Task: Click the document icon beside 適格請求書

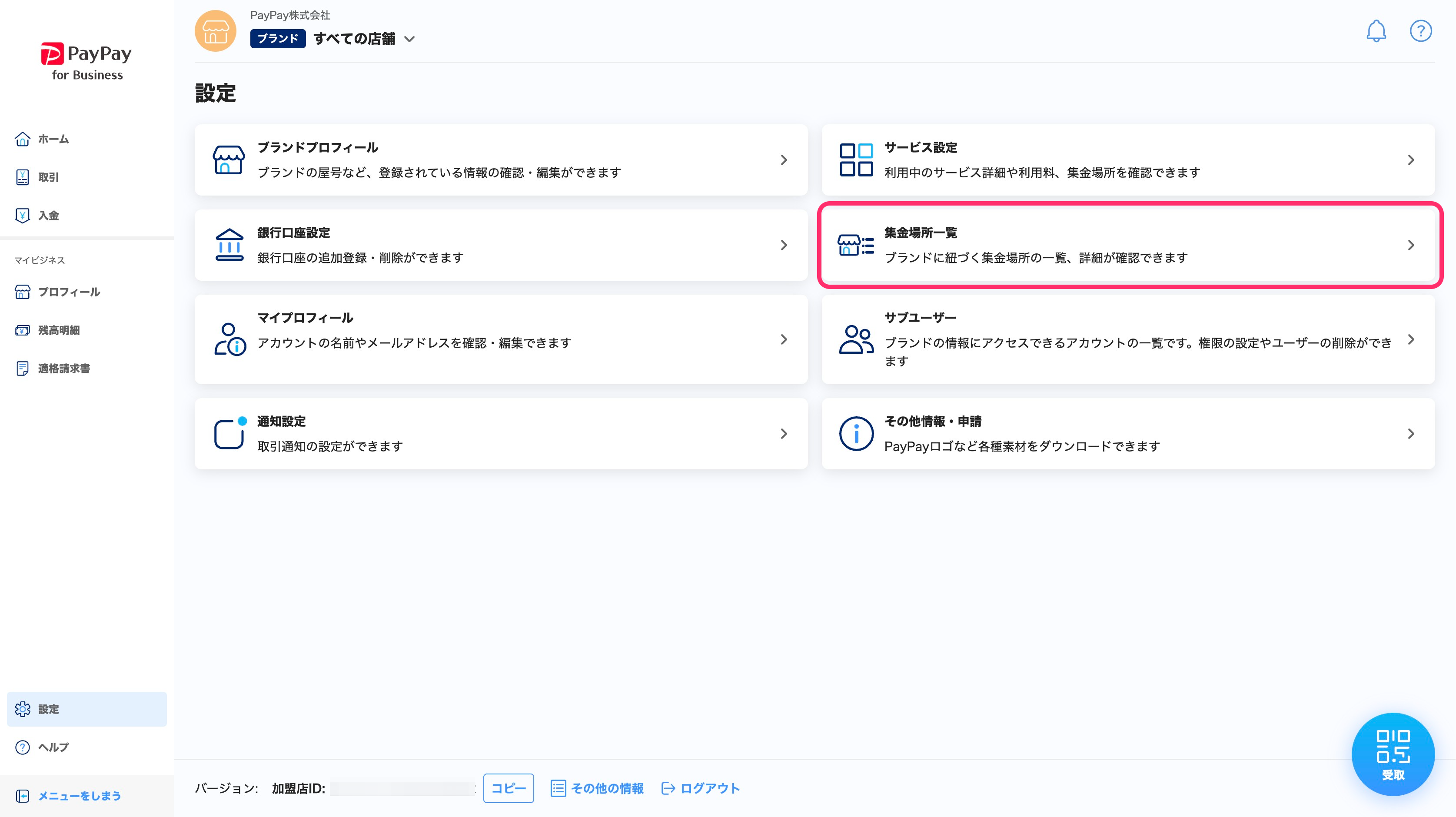Action: [23, 369]
